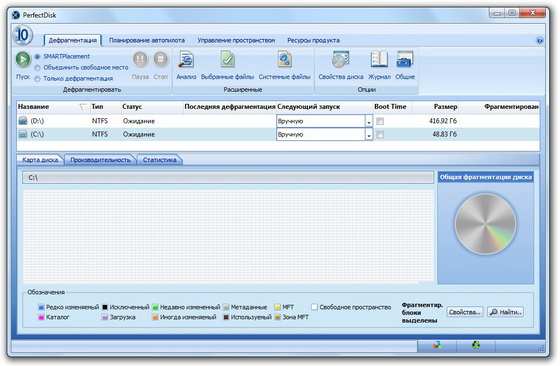Click the Пауза pause icon
Screen dimensions: 560x366
[140, 59]
